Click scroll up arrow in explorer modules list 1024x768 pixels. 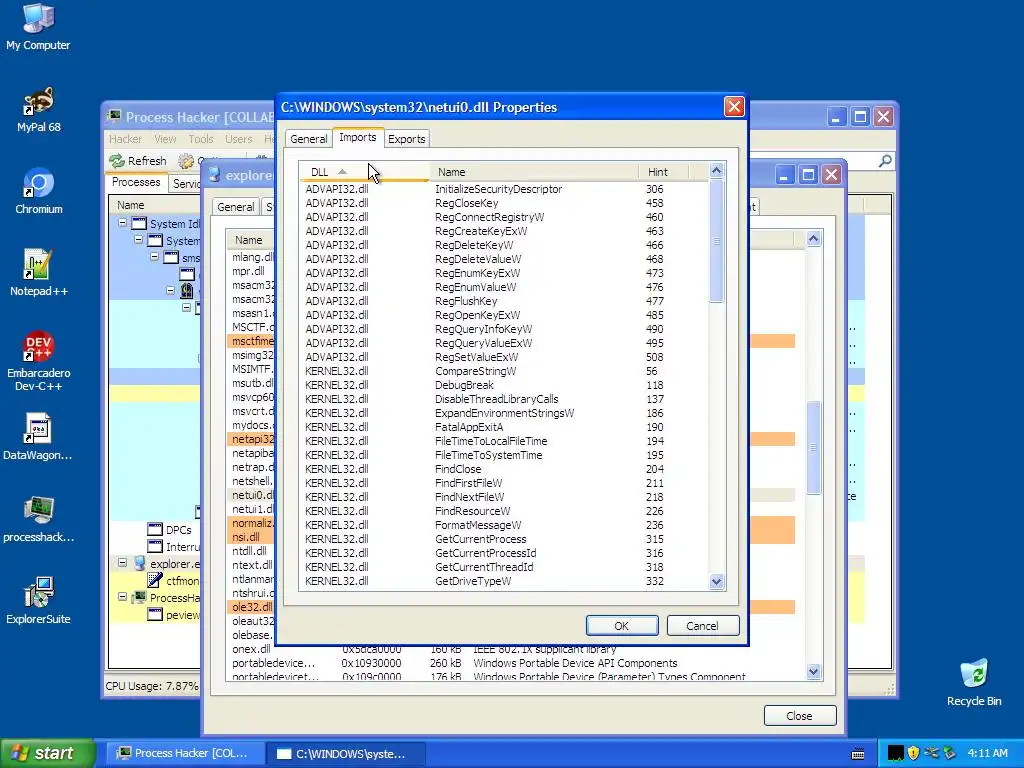pyautogui.click(x=814, y=239)
